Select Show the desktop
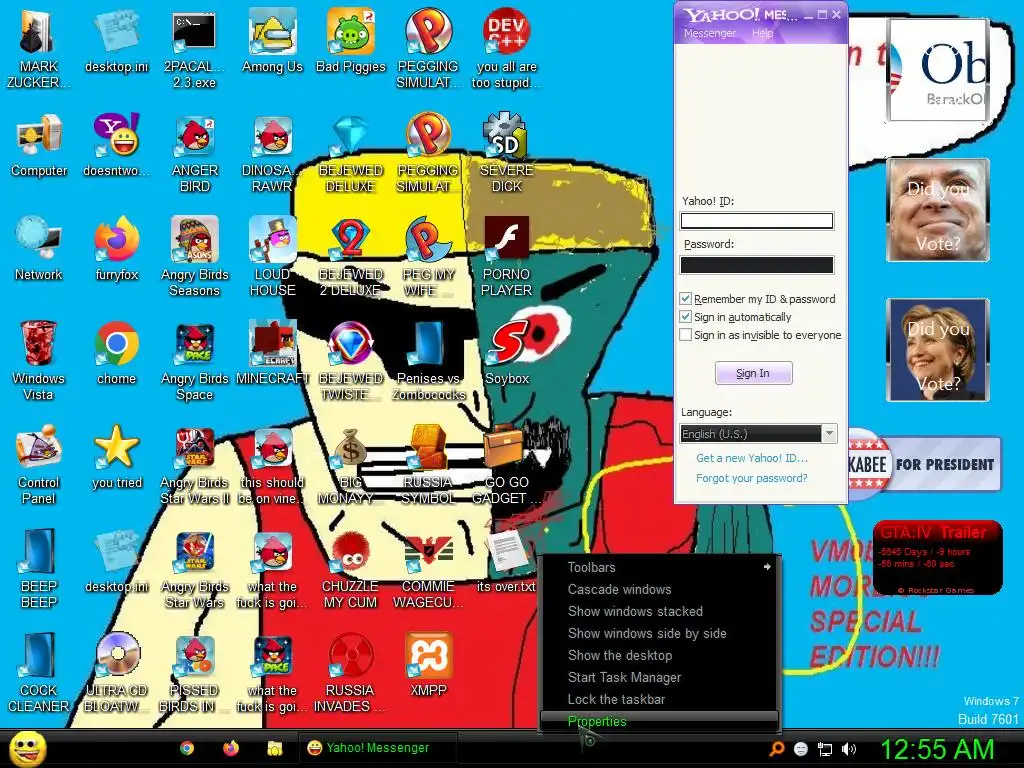The height and width of the screenshot is (768, 1024). [x=660, y=655]
